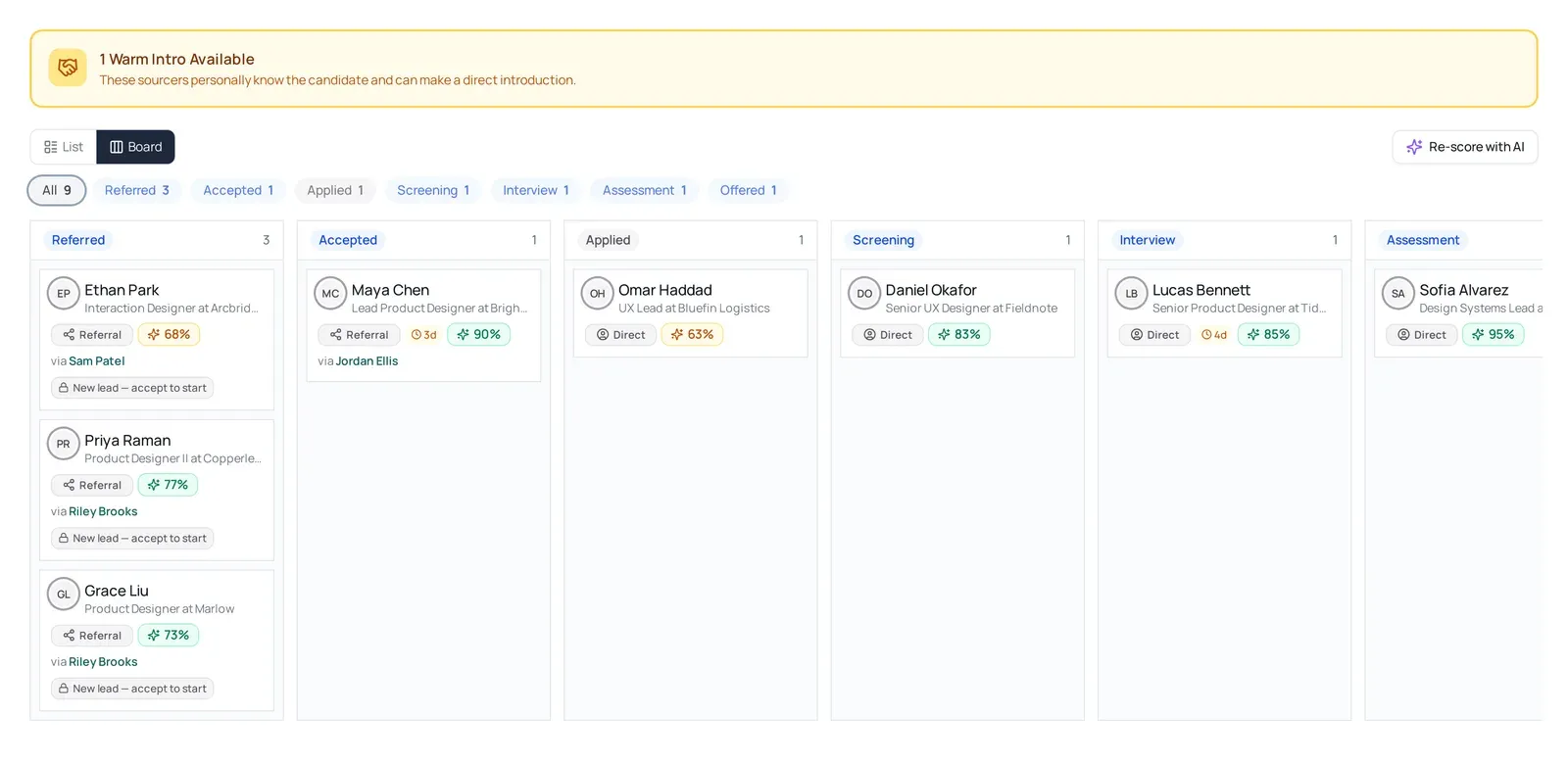
Task: Open Jordan Ellis sourcer link
Action: pos(367,361)
